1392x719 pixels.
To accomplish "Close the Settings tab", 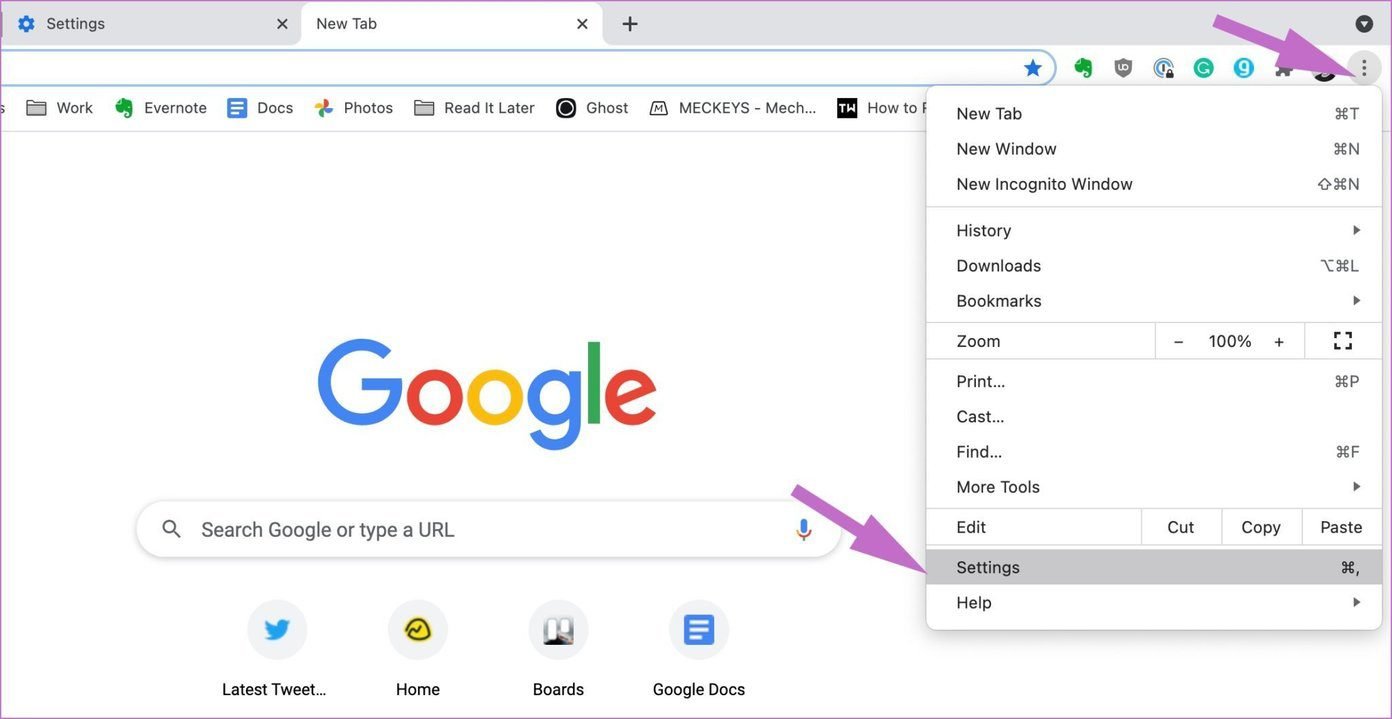I will [x=282, y=24].
